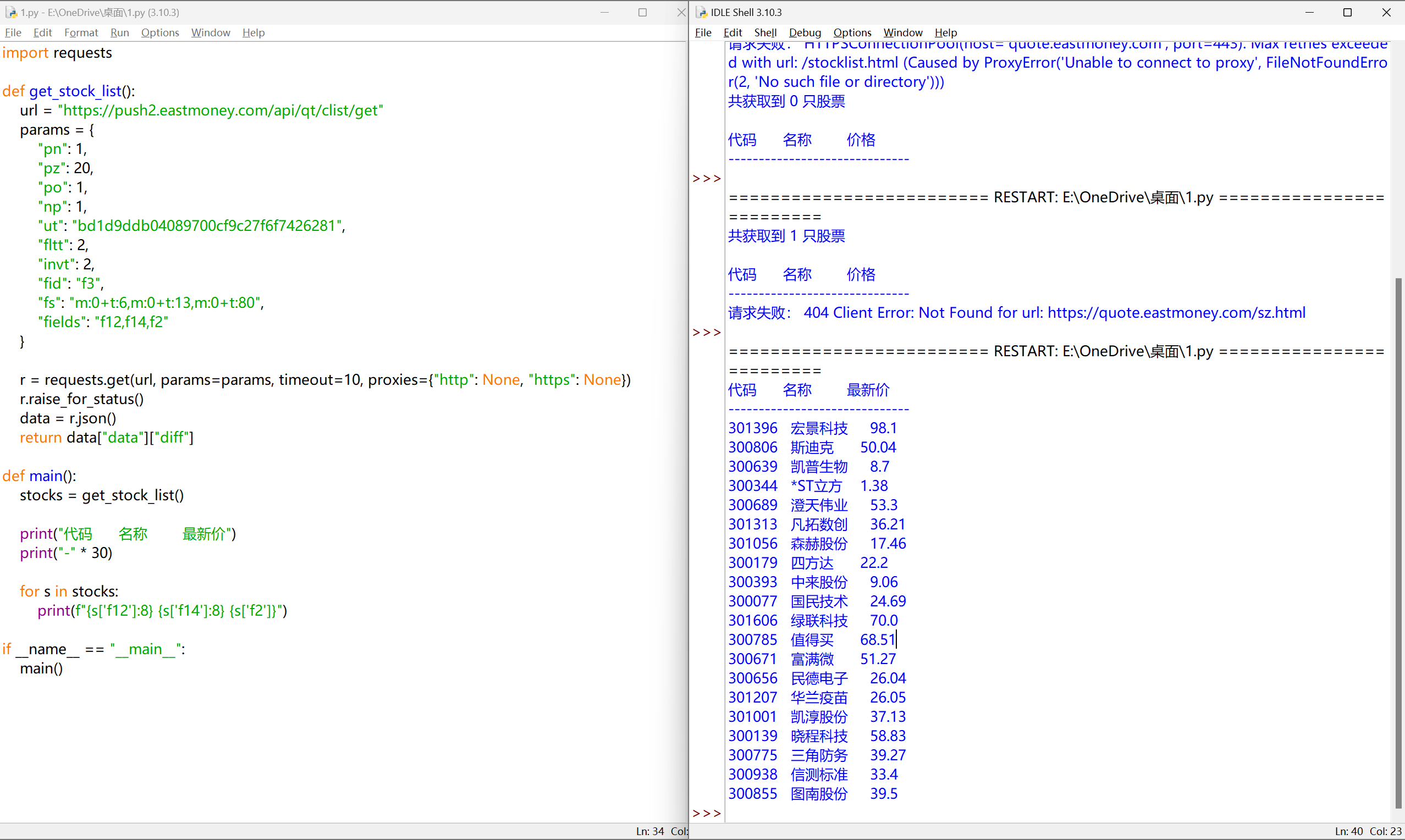Click the Python icon in the editor title bar
This screenshot has height=840, width=1405.
pos(11,12)
